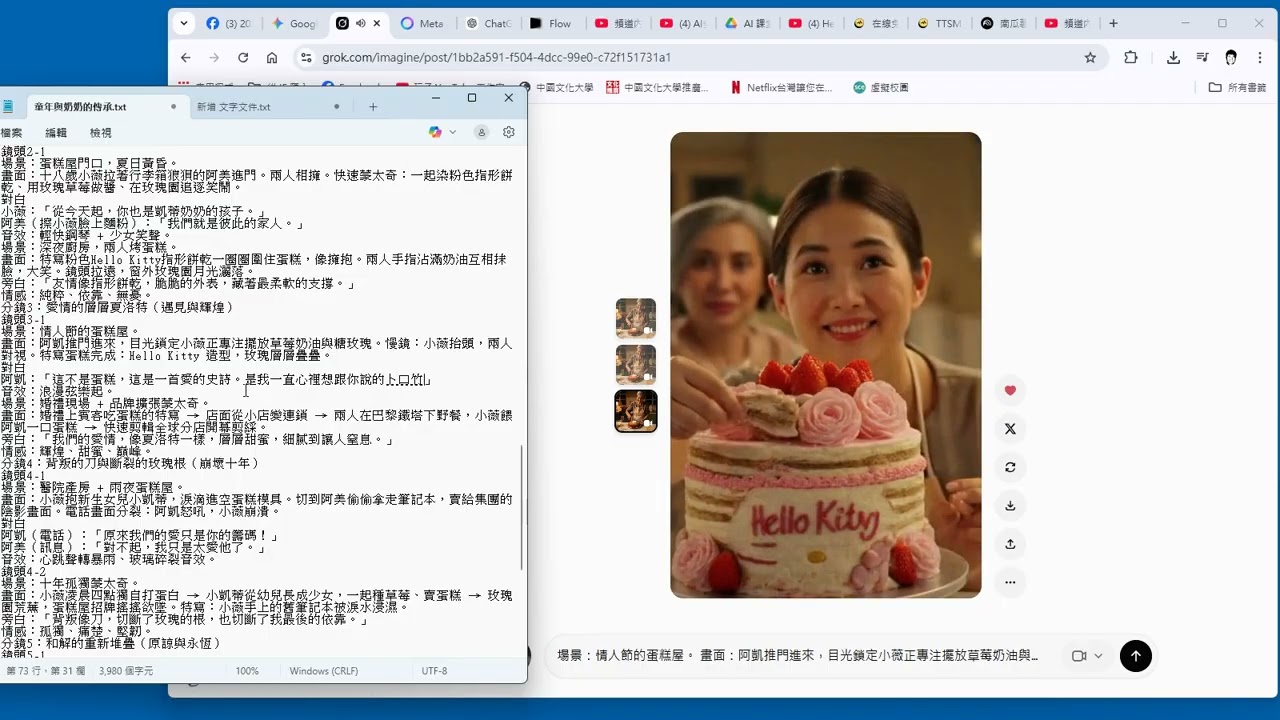Screen dimensions: 1280x720
Task: Switch to the AI 課 Google Drive tab
Action: point(746,23)
